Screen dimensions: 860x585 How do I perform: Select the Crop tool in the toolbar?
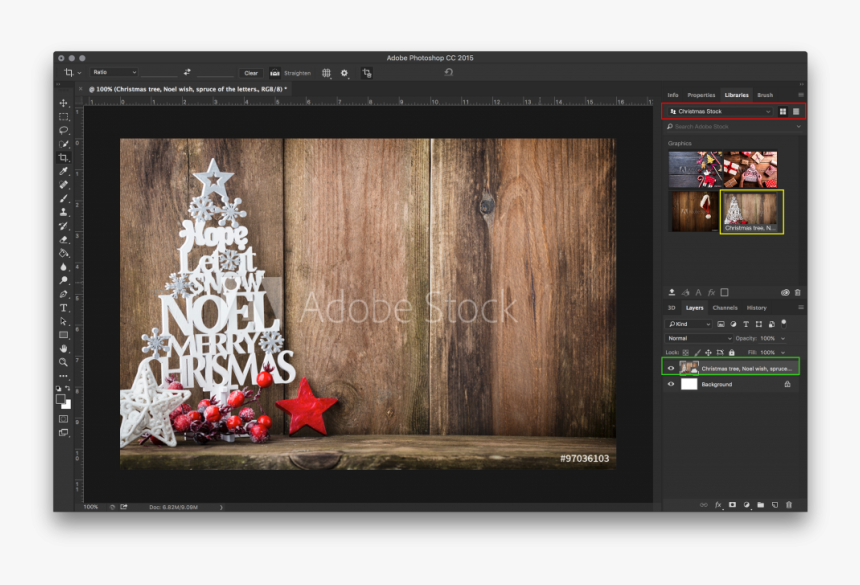[62, 155]
